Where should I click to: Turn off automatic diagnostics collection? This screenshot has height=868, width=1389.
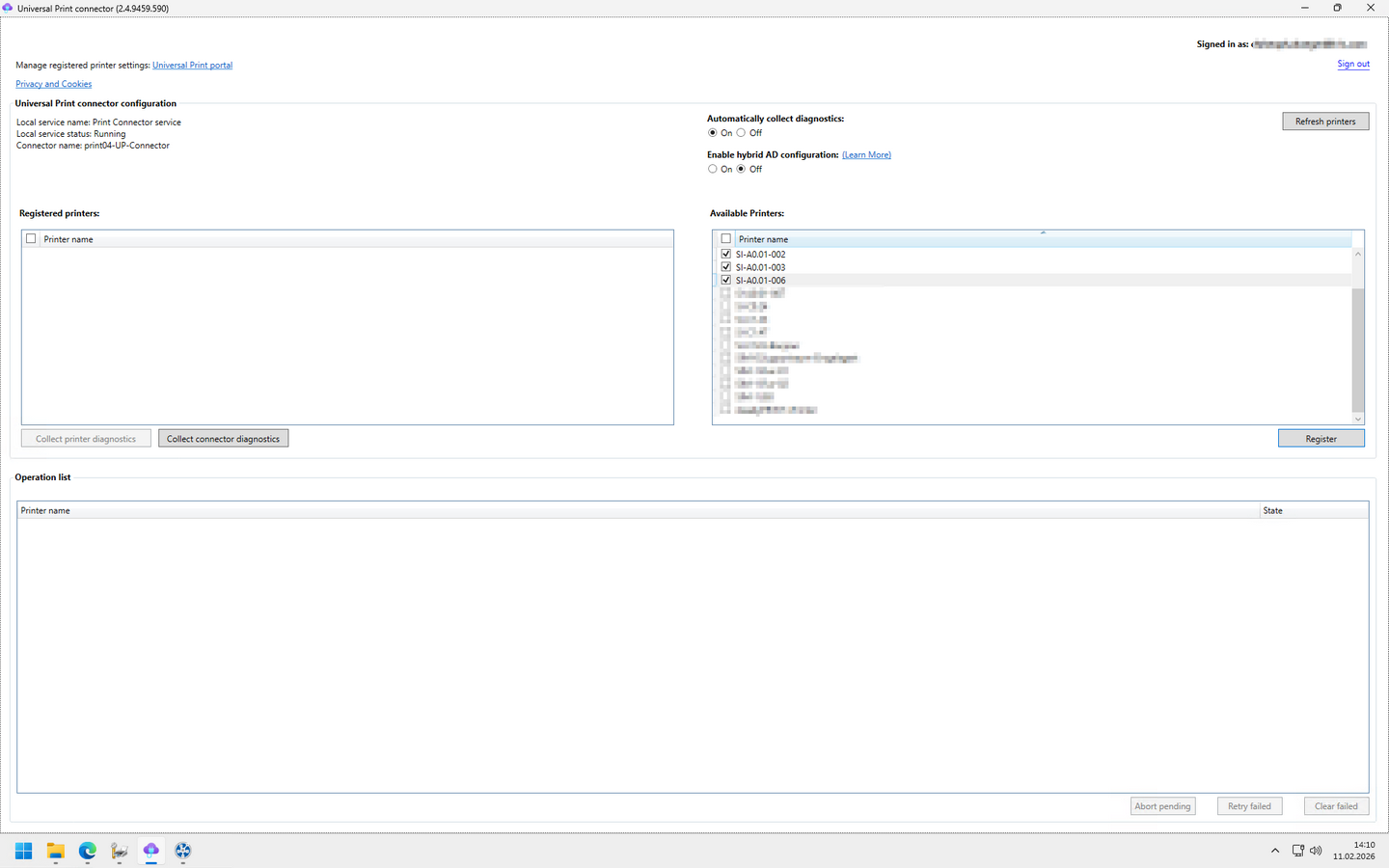741,133
